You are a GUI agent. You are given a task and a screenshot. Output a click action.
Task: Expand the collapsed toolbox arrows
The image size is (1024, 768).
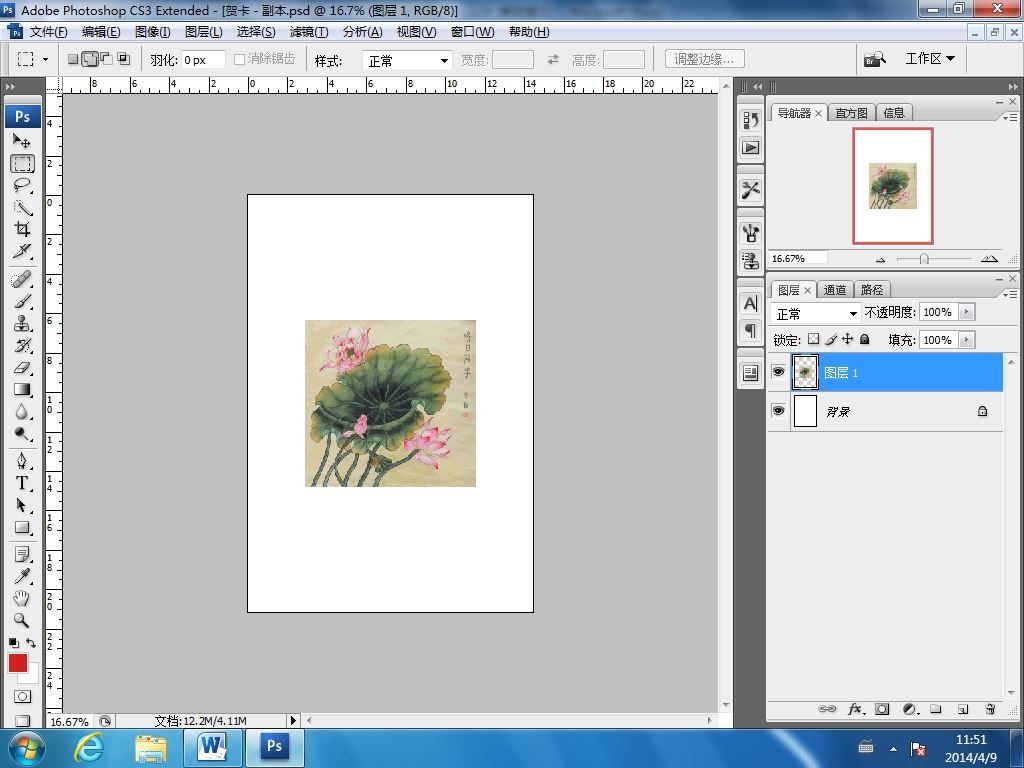[x=10, y=86]
